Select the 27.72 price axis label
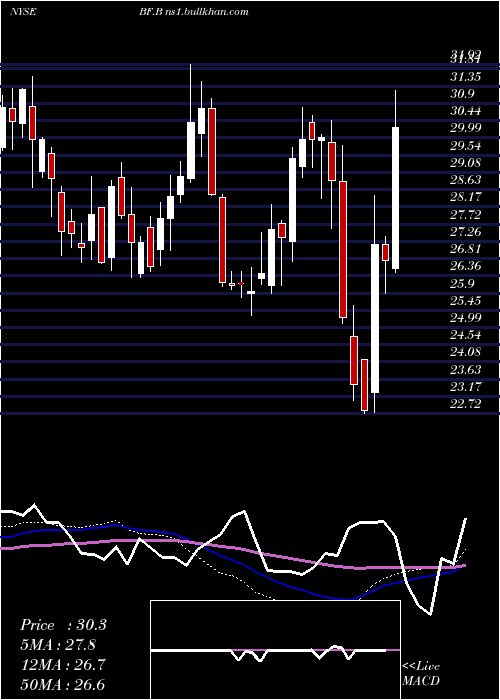The image size is (500, 700). (x=466, y=214)
